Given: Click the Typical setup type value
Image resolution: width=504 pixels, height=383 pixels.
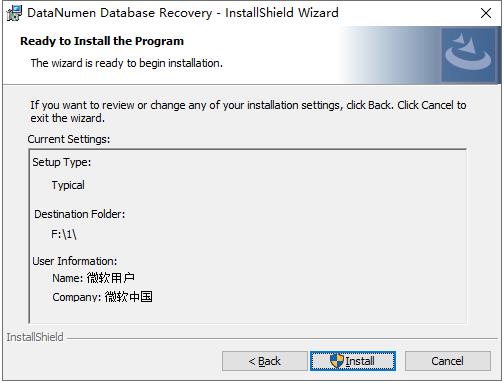Looking at the screenshot, I should (68, 185).
